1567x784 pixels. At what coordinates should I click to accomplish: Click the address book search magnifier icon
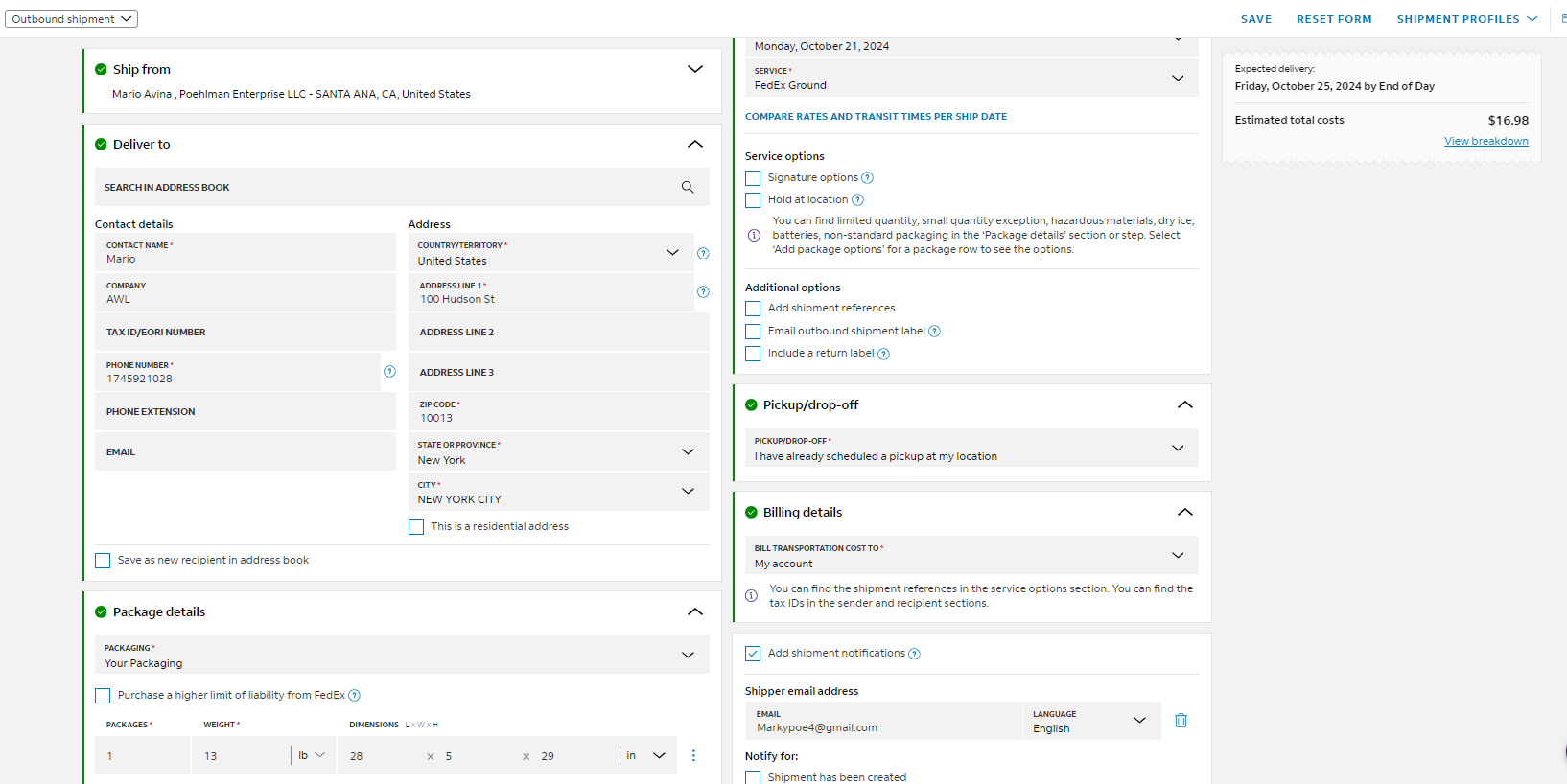point(688,187)
